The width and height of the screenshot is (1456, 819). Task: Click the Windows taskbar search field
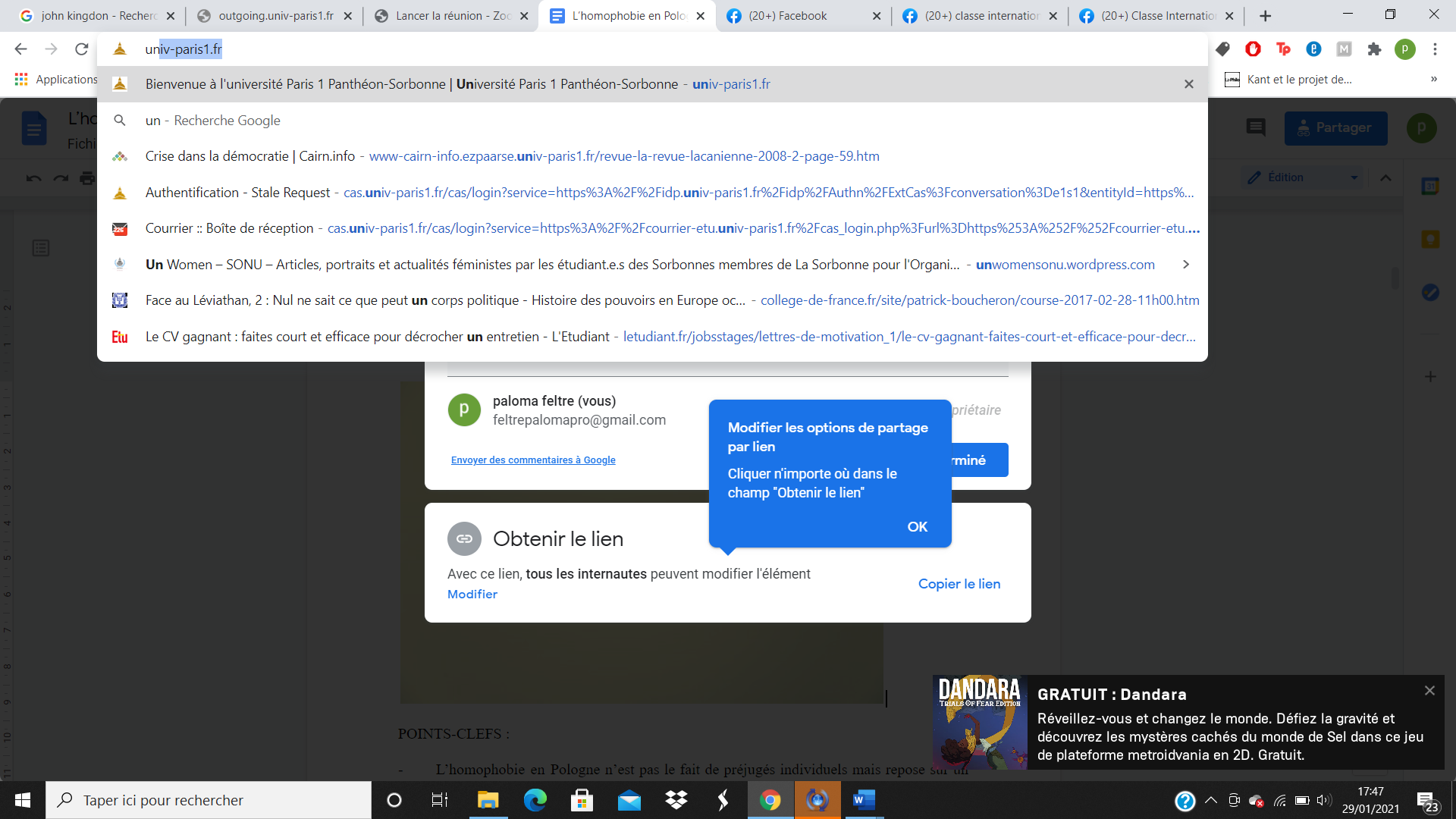[x=209, y=800]
